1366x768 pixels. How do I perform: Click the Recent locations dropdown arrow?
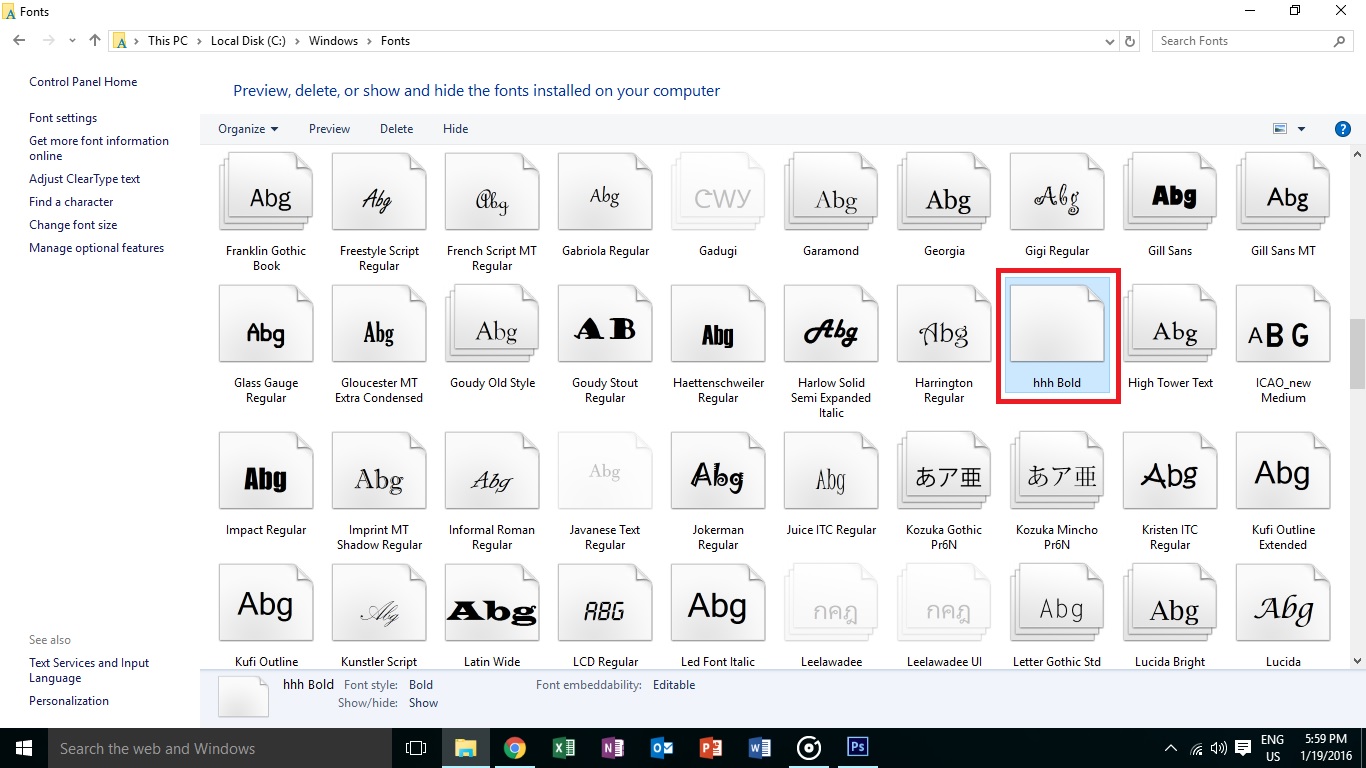pos(72,41)
